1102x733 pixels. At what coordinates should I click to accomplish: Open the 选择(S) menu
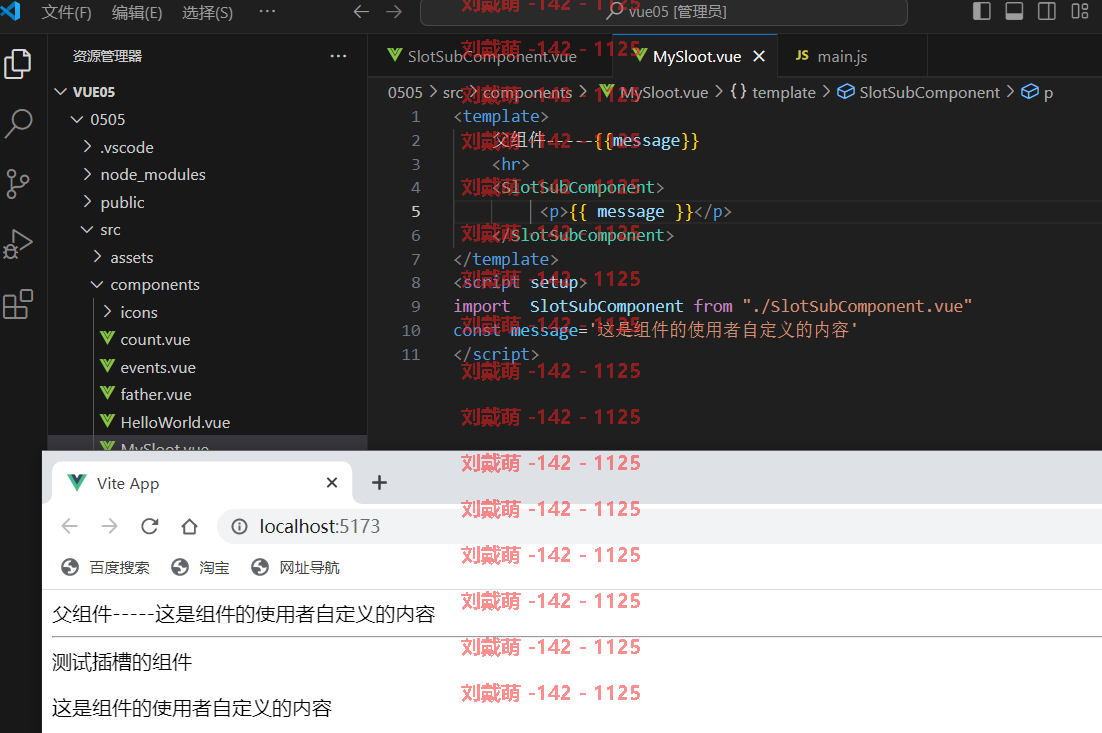[207, 12]
